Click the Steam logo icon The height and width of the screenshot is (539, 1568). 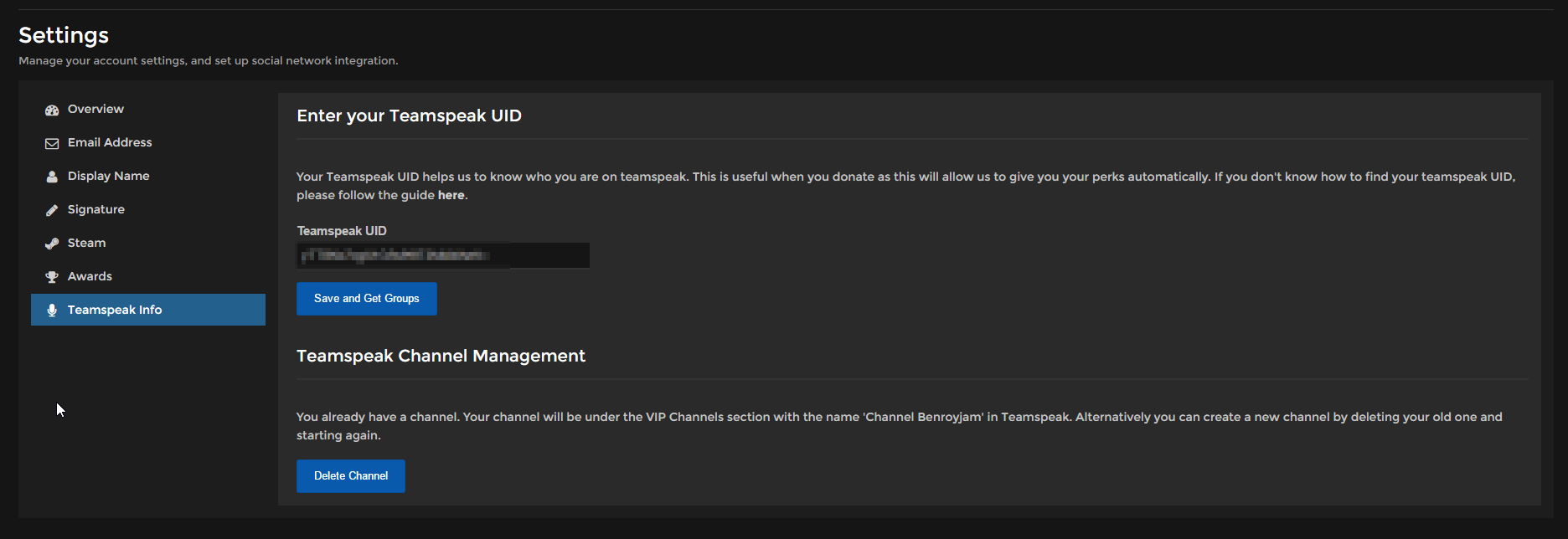pos(52,244)
